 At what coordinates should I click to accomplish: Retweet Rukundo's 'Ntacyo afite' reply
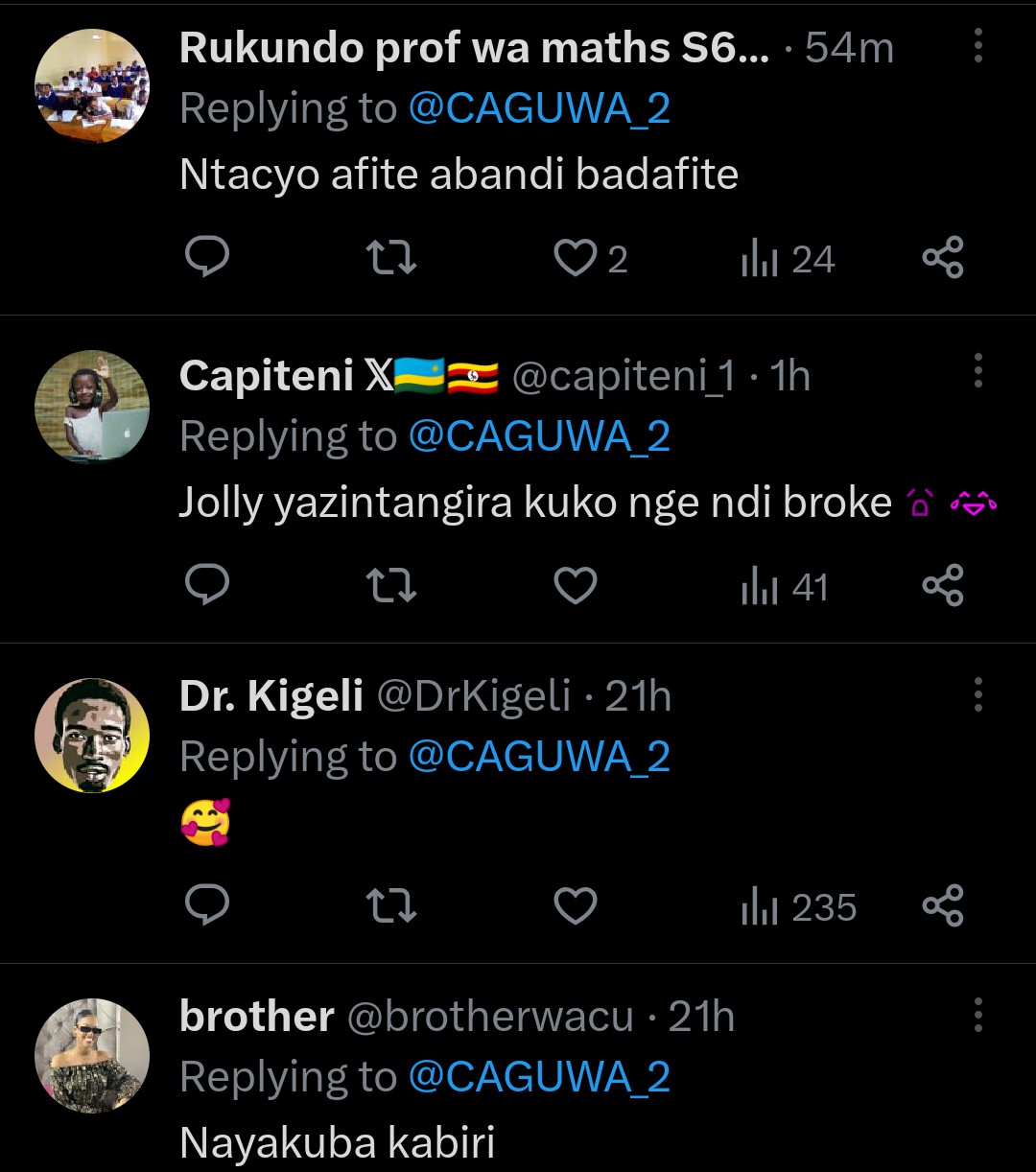pos(392,258)
